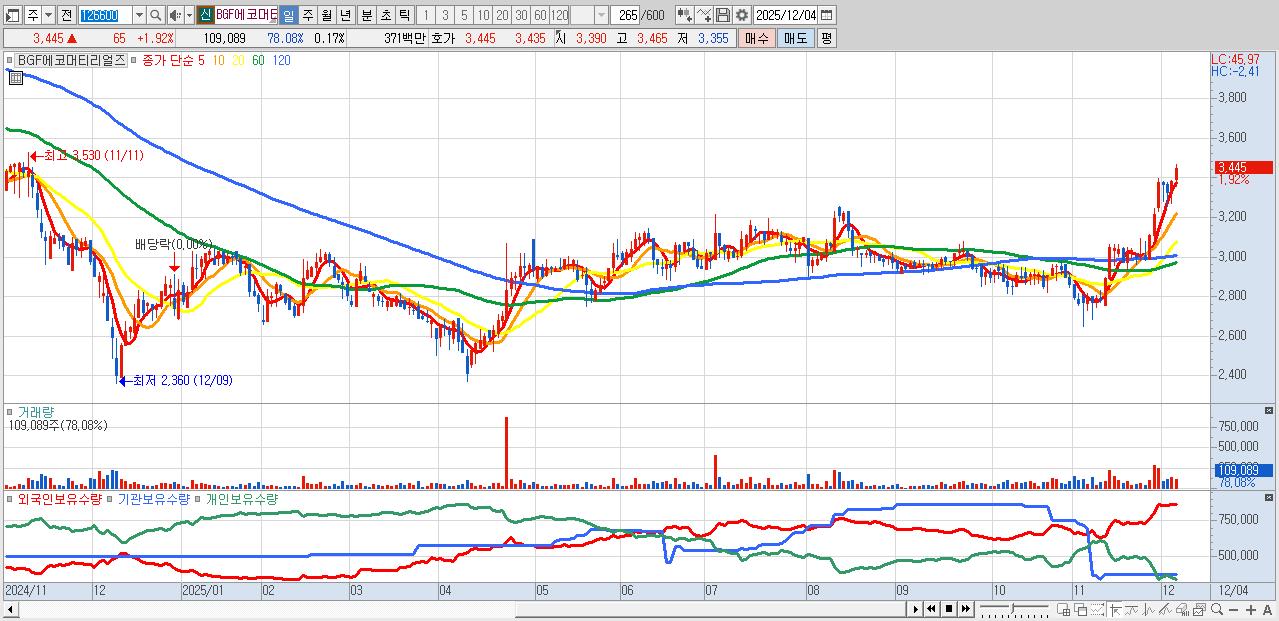Click the A text tool icon

(1267, 610)
